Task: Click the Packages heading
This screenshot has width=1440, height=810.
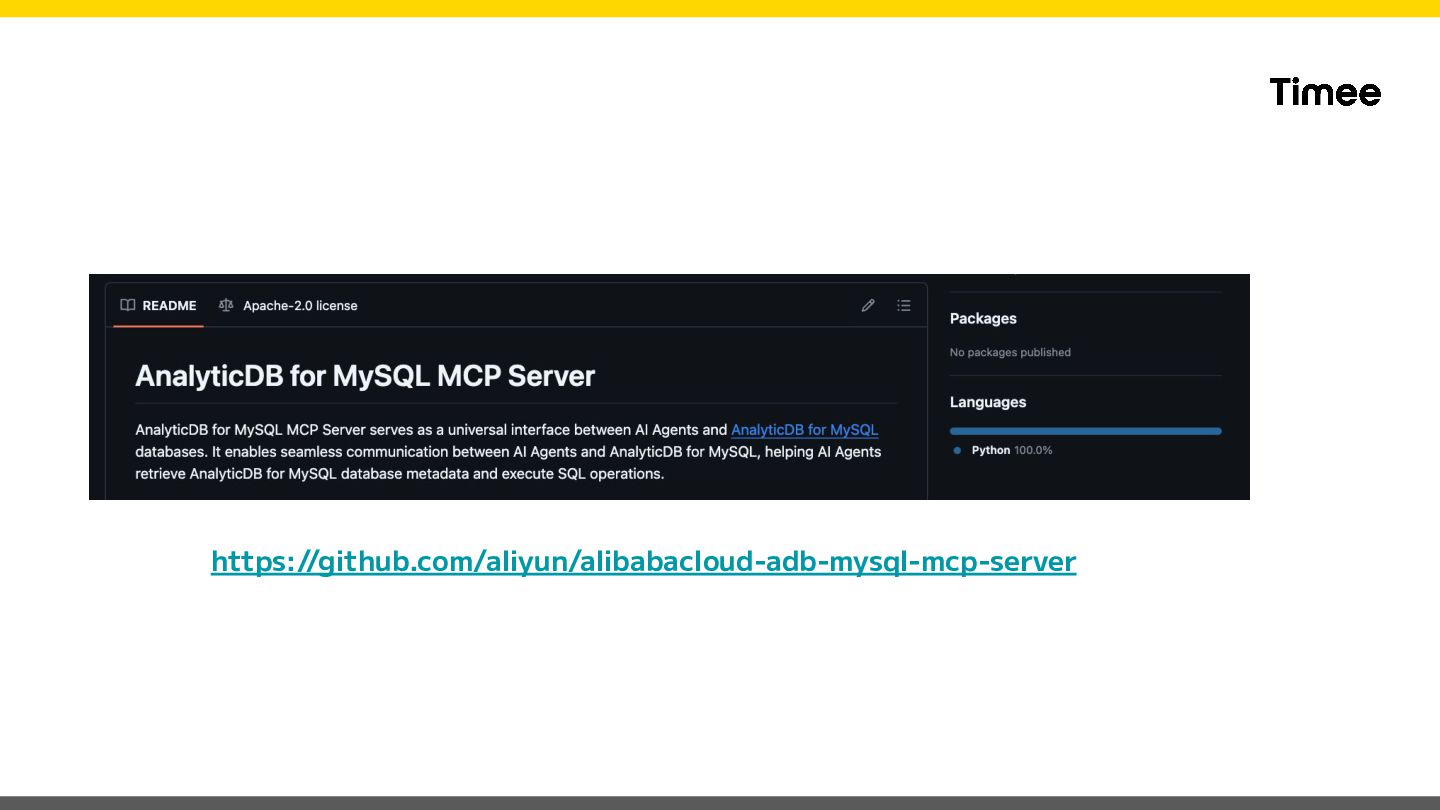Action: click(x=983, y=319)
